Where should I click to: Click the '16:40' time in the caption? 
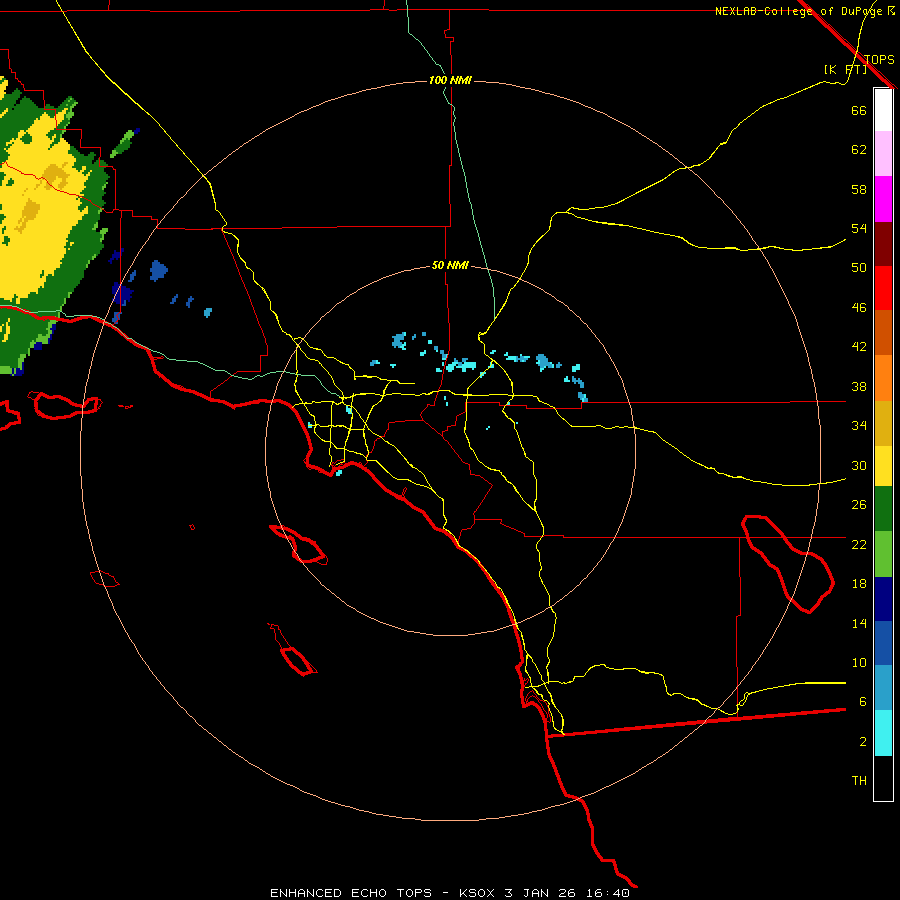pos(608,893)
